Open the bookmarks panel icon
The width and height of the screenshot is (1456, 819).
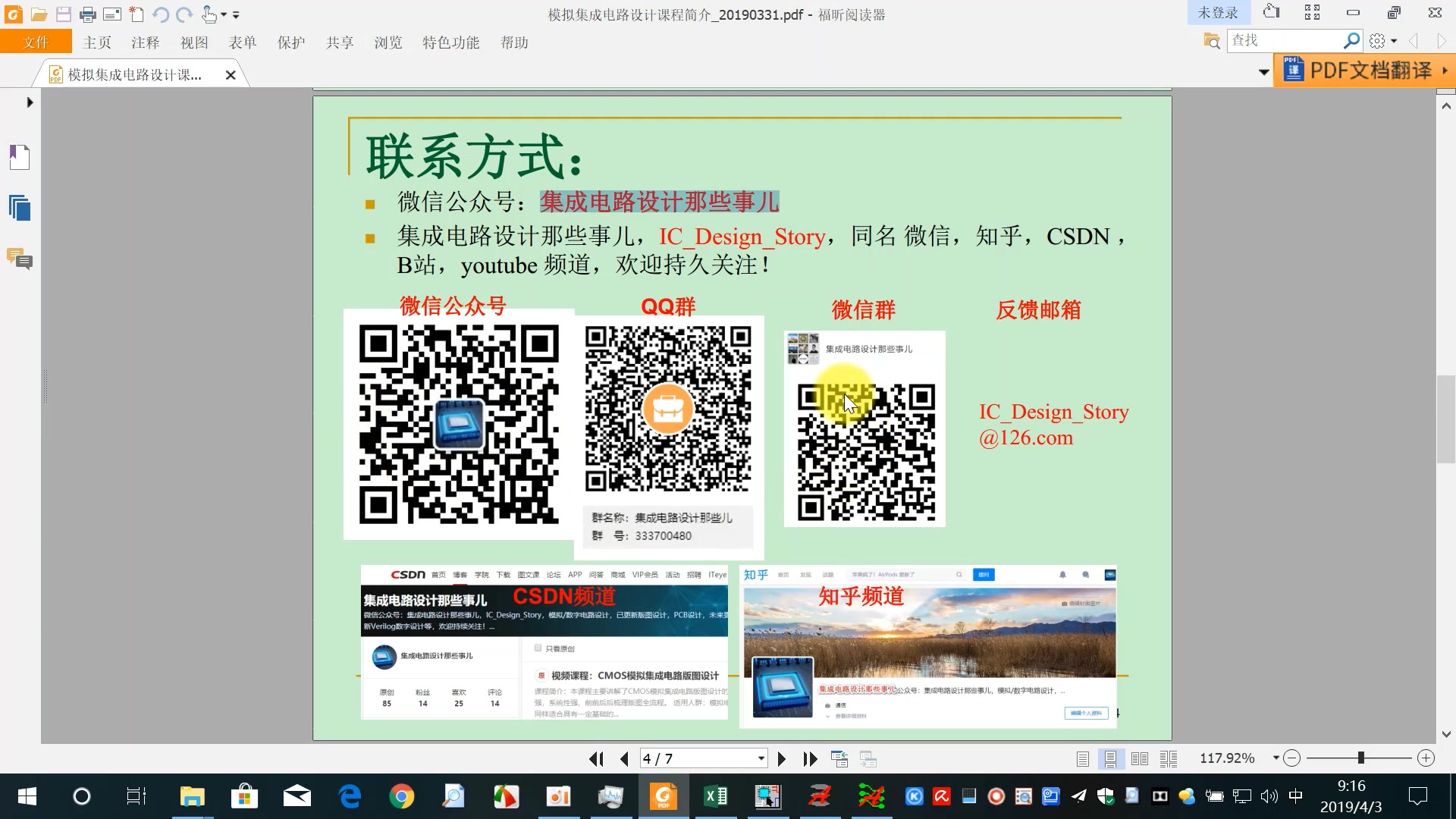(x=20, y=157)
